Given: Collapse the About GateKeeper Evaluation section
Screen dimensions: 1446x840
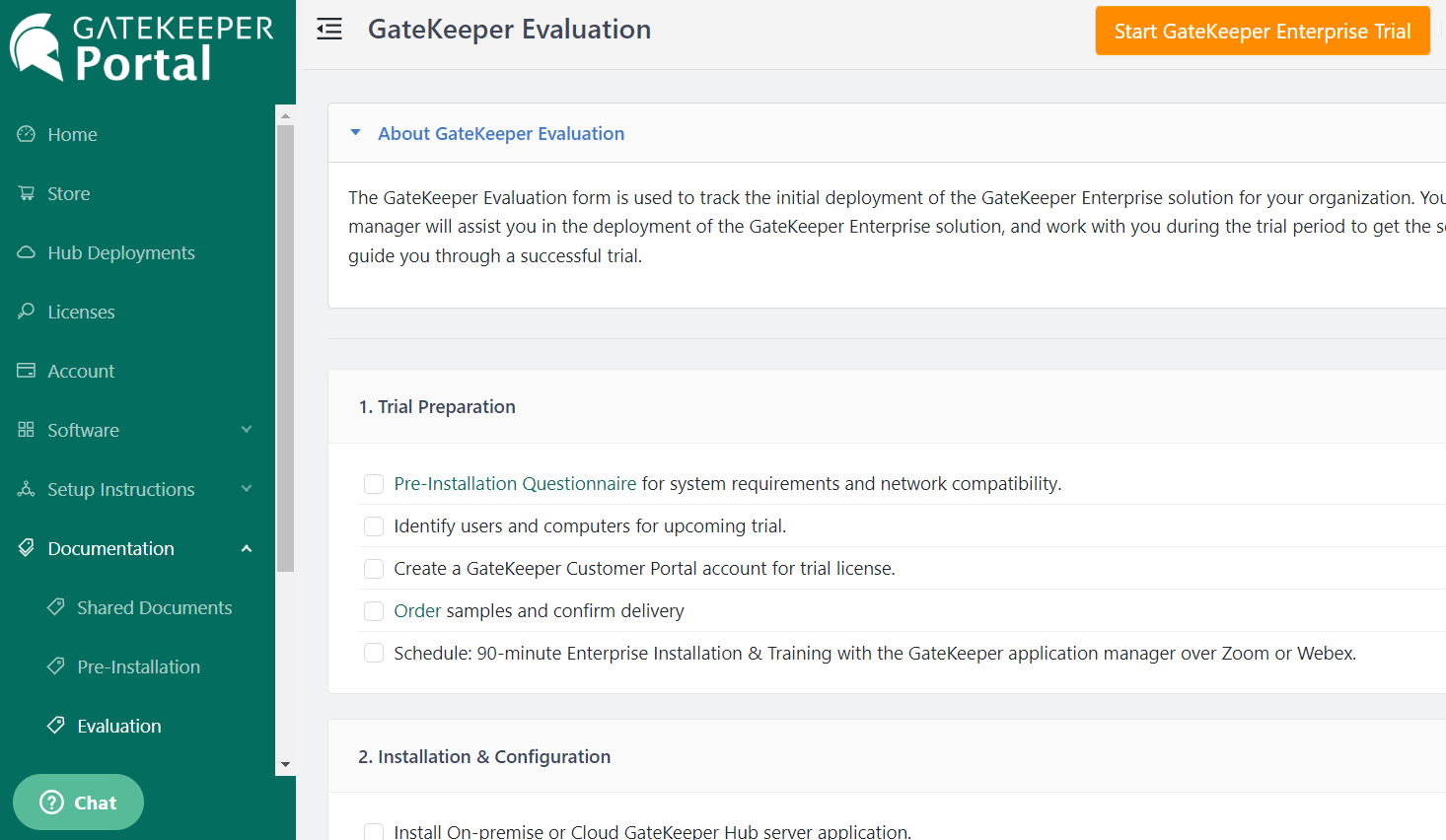Looking at the screenshot, I should tap(356, 133).
